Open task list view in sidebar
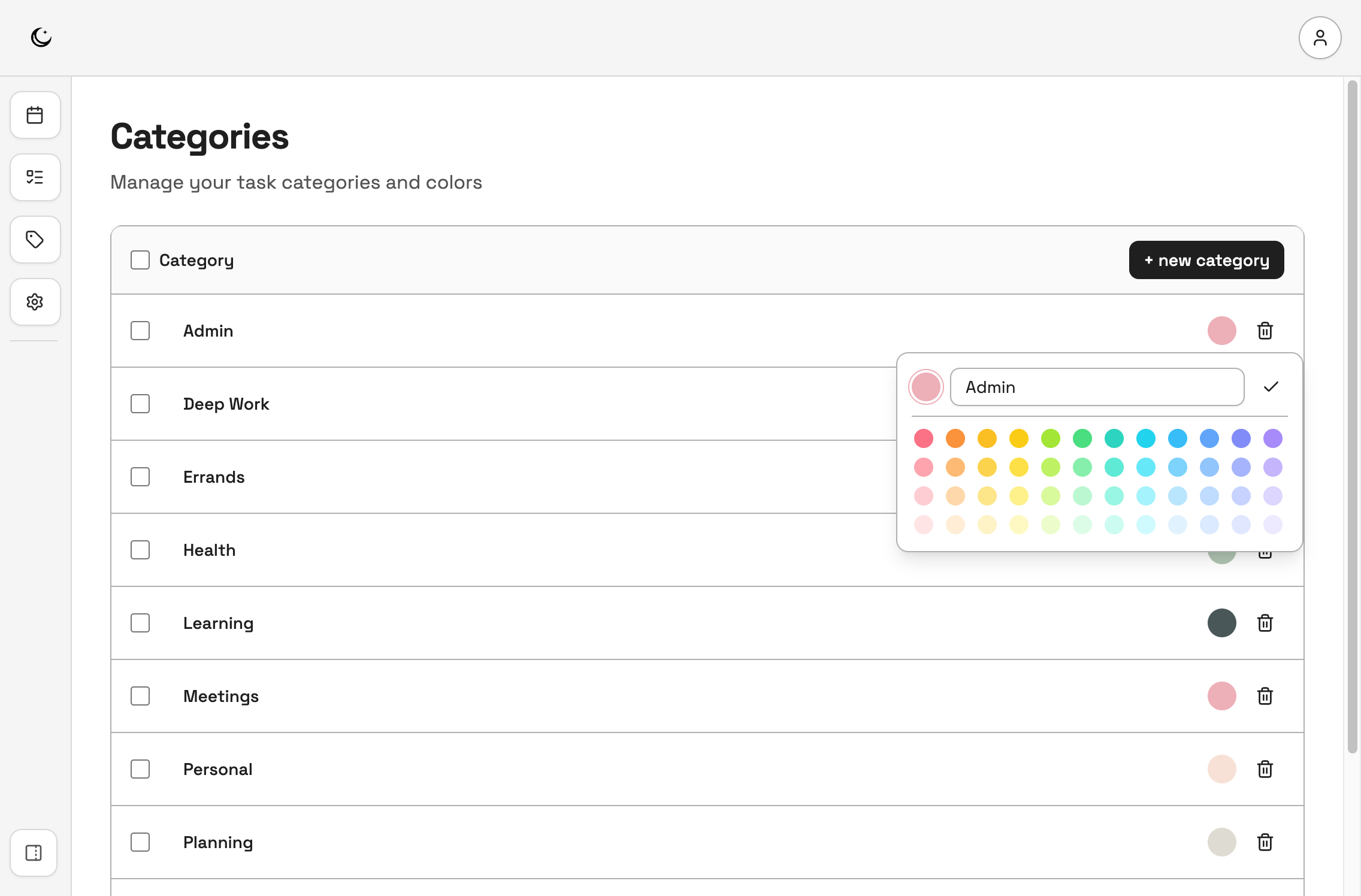The image size is (1361, 896). (x=35, y=177)
